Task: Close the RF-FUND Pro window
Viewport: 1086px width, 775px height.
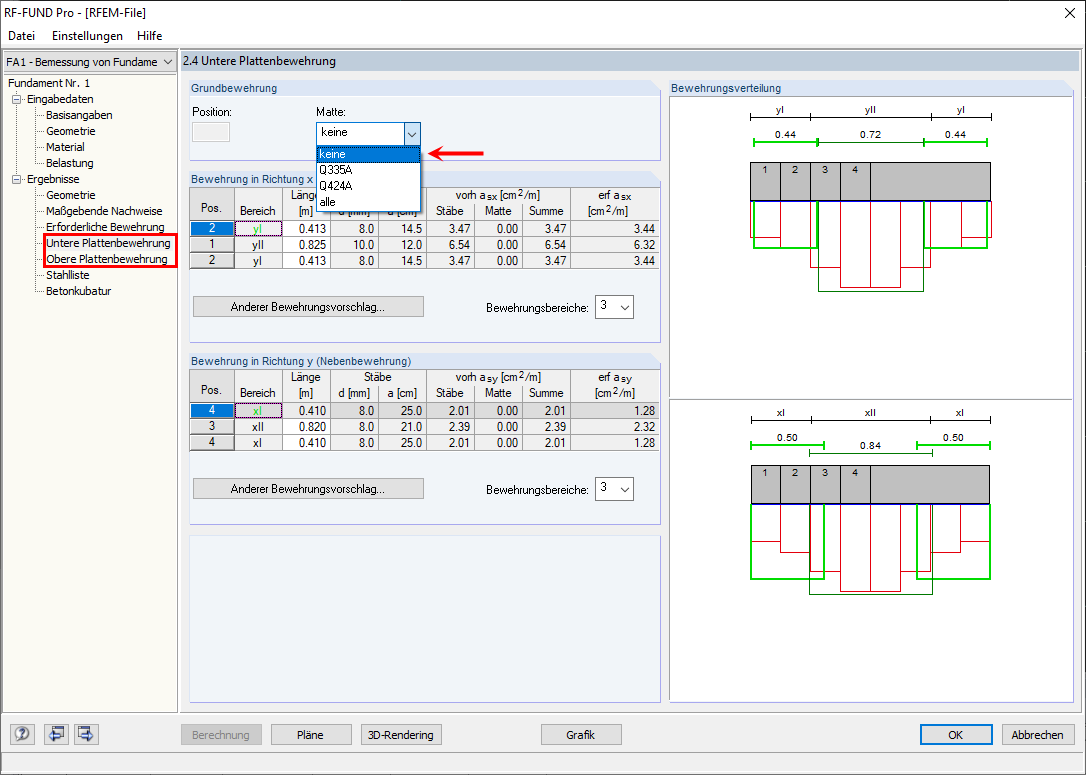Action: tap(1069, 13)
